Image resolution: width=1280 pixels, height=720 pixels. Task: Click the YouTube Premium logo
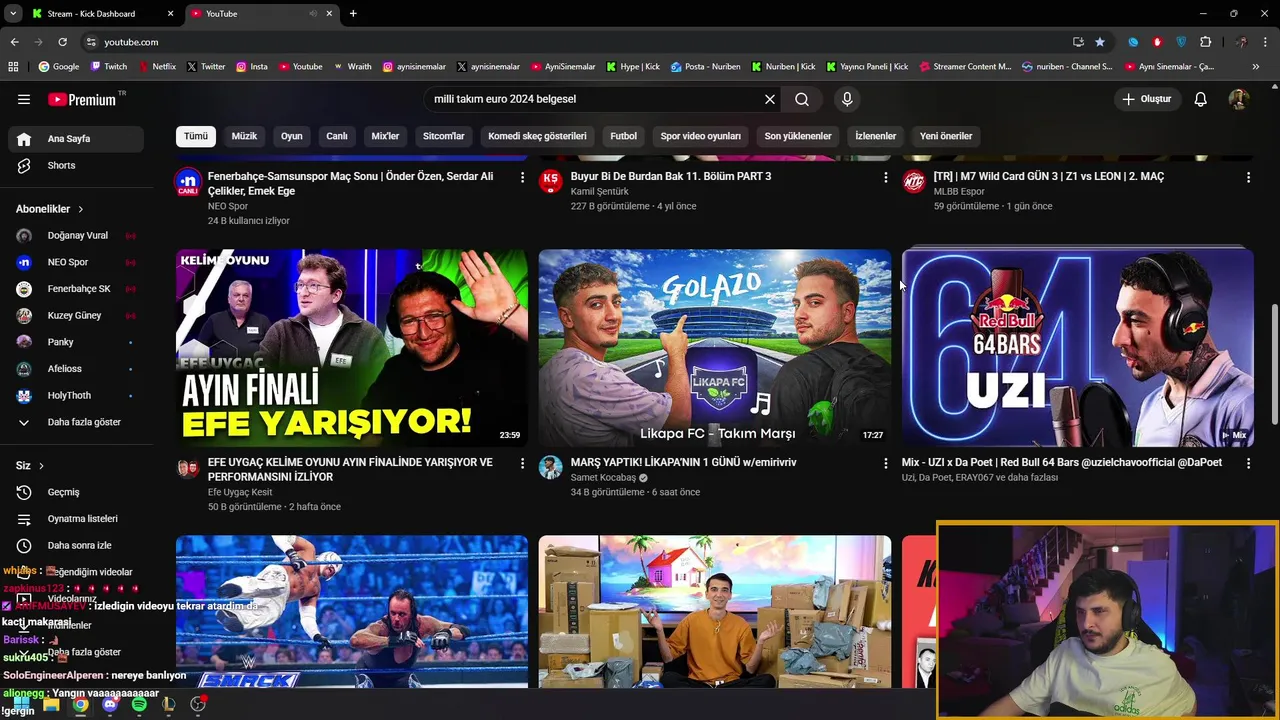coord(84,99)
